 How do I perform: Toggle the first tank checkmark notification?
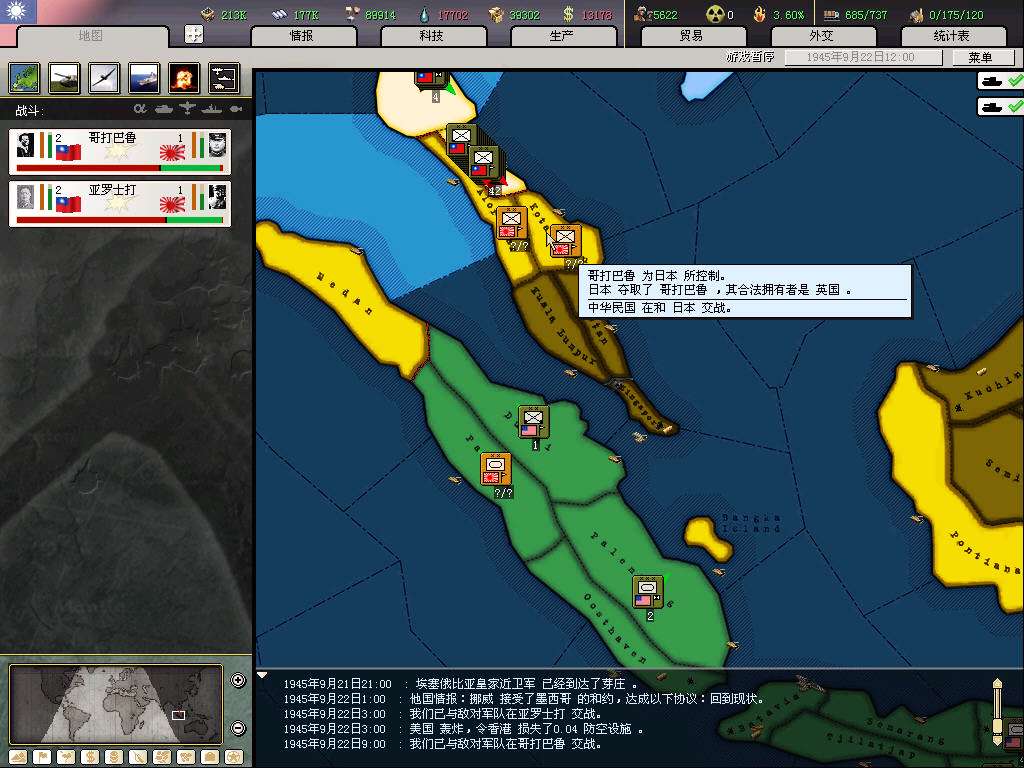1000,81
